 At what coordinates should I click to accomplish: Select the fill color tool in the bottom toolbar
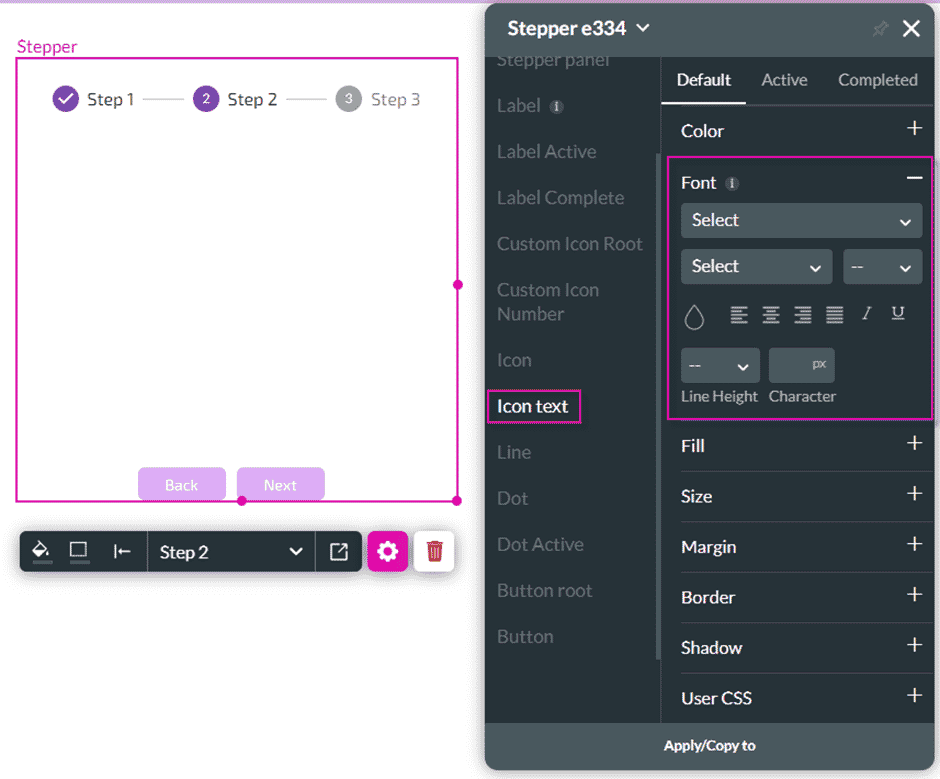tap(41, 551)
